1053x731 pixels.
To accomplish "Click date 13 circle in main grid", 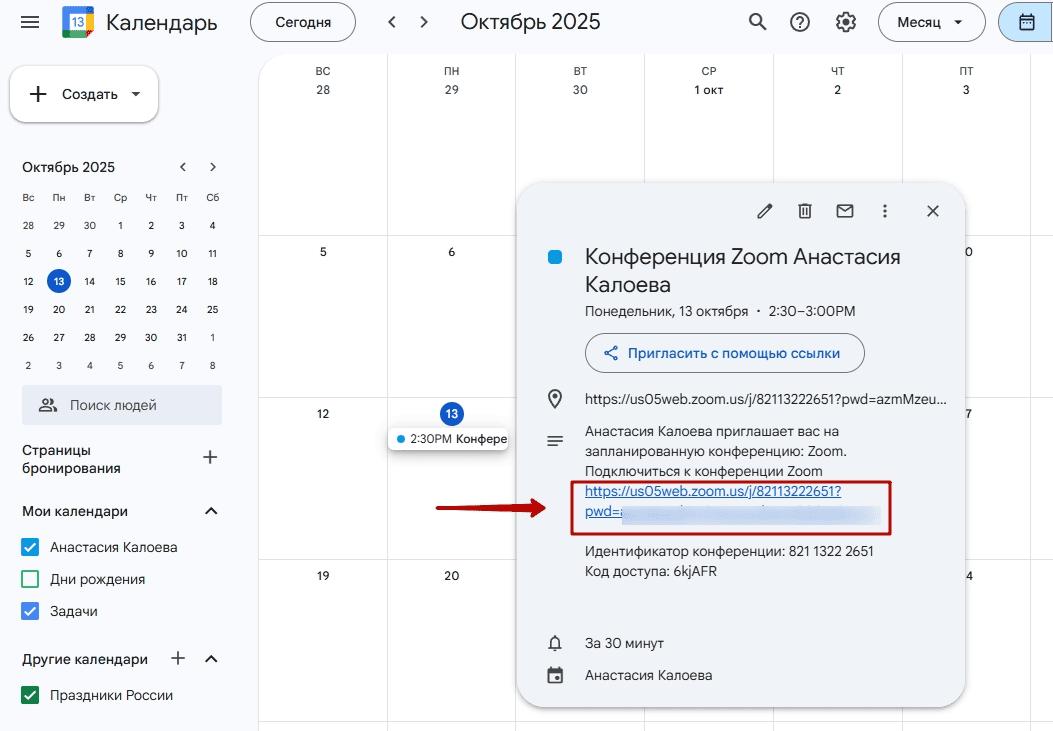I will pos(452,414).
